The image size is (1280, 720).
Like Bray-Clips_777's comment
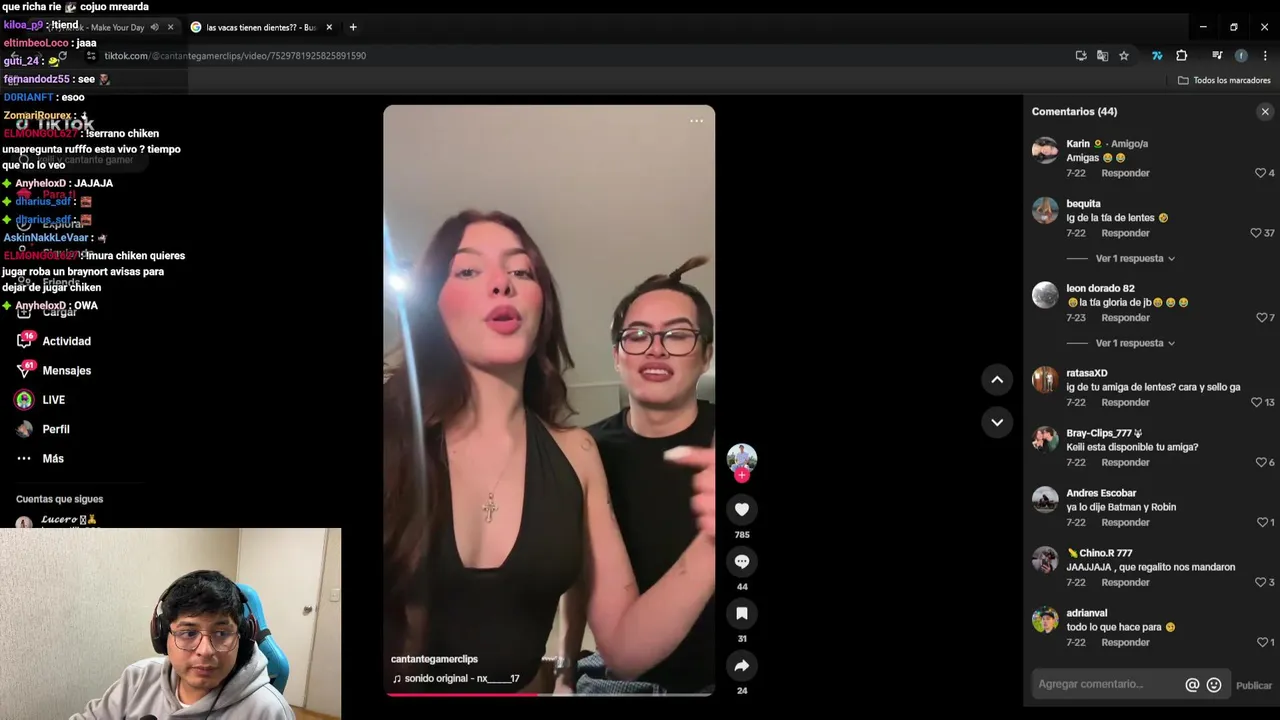click(x=1260, y=462)
